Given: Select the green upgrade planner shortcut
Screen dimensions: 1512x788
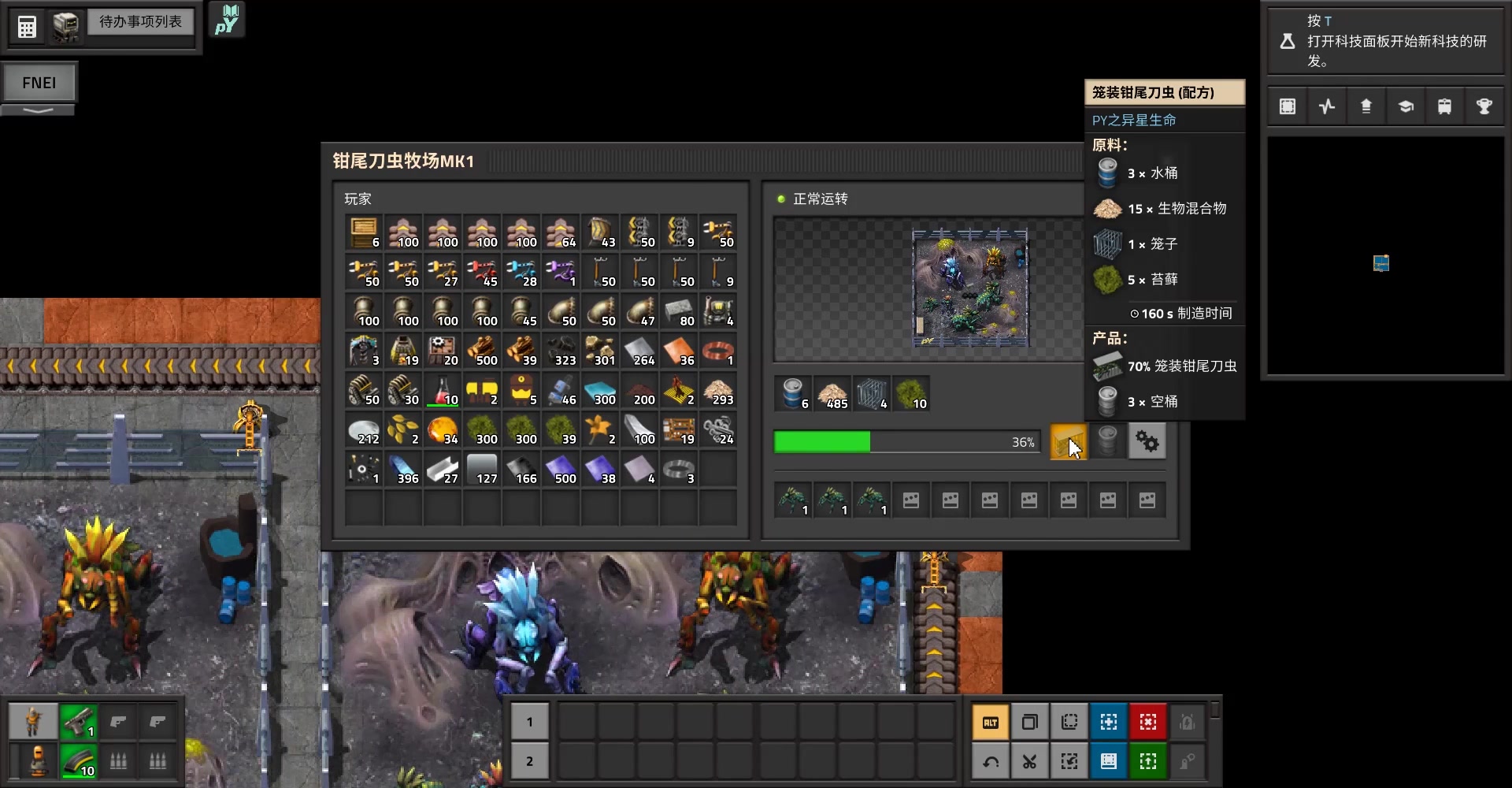Looking at the screenshot, I should click(1148, 761).
